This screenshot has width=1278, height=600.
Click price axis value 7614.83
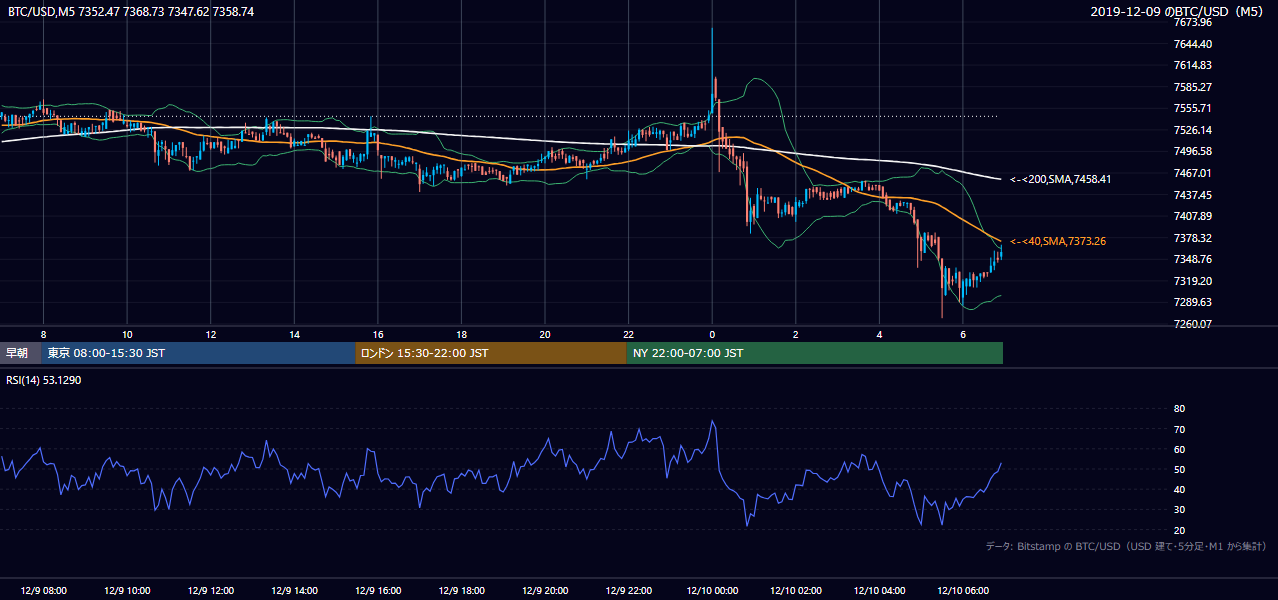[1193, 65]
